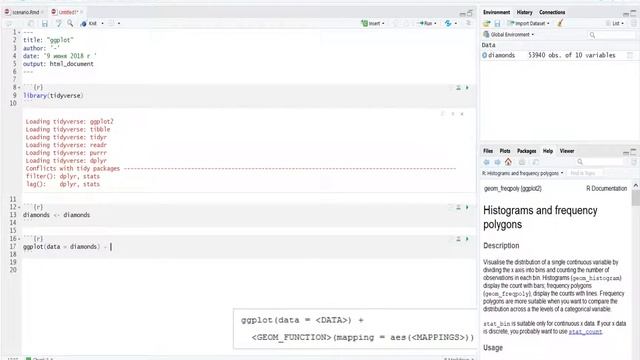Clear environment with the broom icon

click(560, 24)
